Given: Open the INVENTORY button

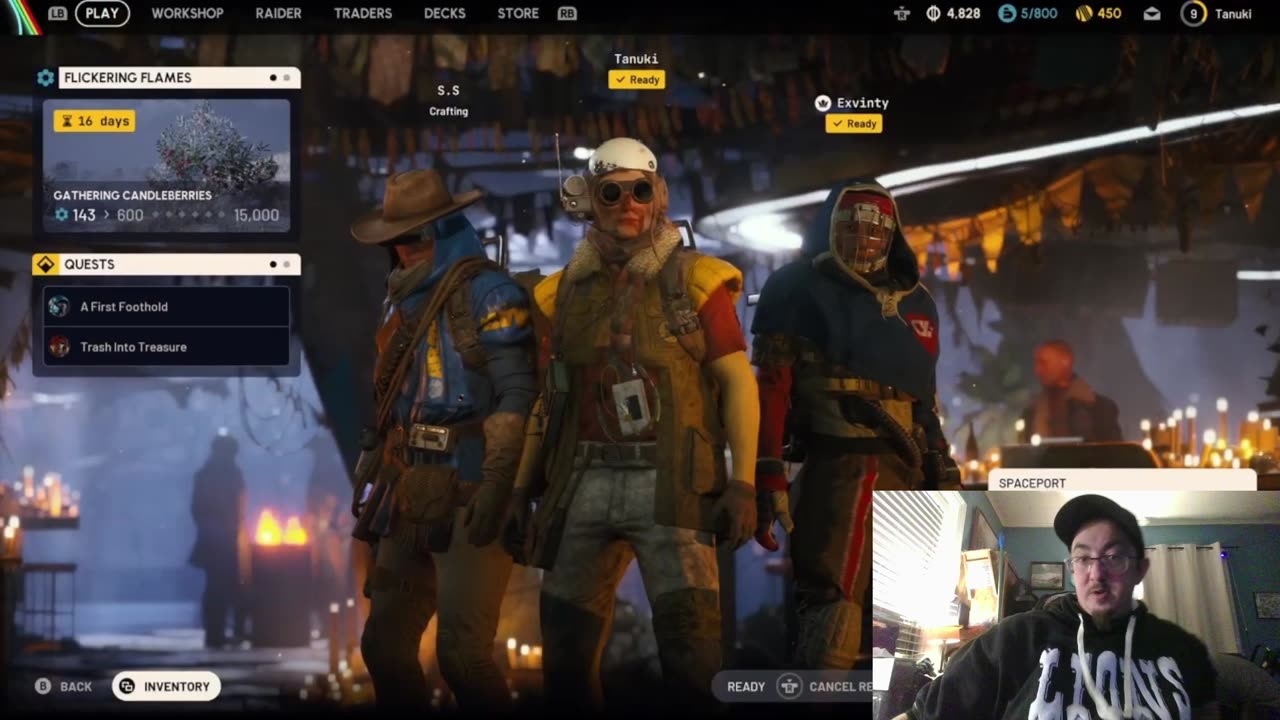Looking at the screenshot, I should pos(166,686).
